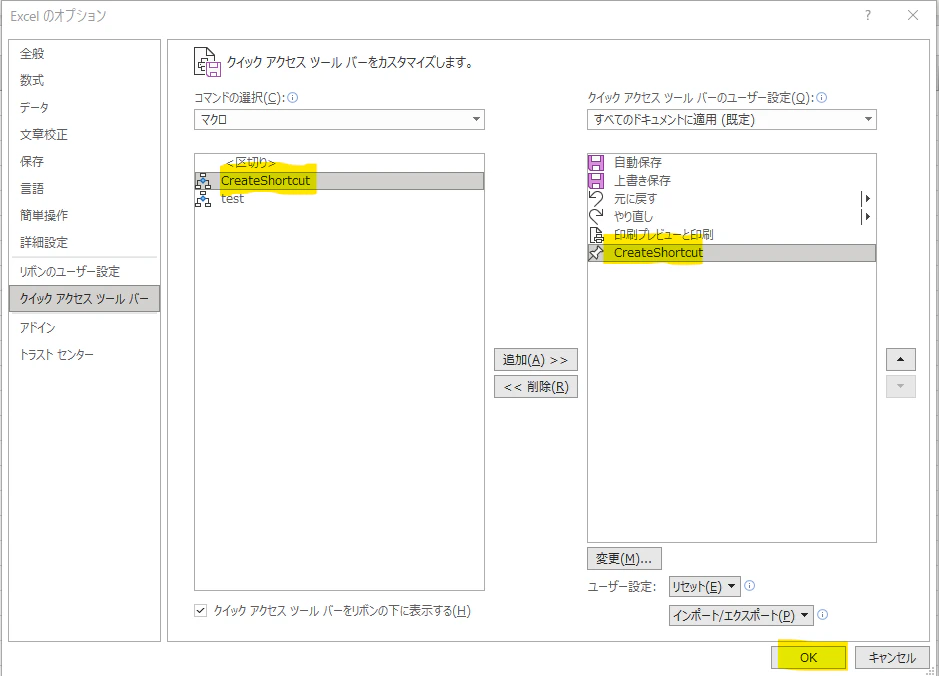Screen dimensions: 939x676
Task: Click the help question mark in title bar
Action: coord(868,16)
